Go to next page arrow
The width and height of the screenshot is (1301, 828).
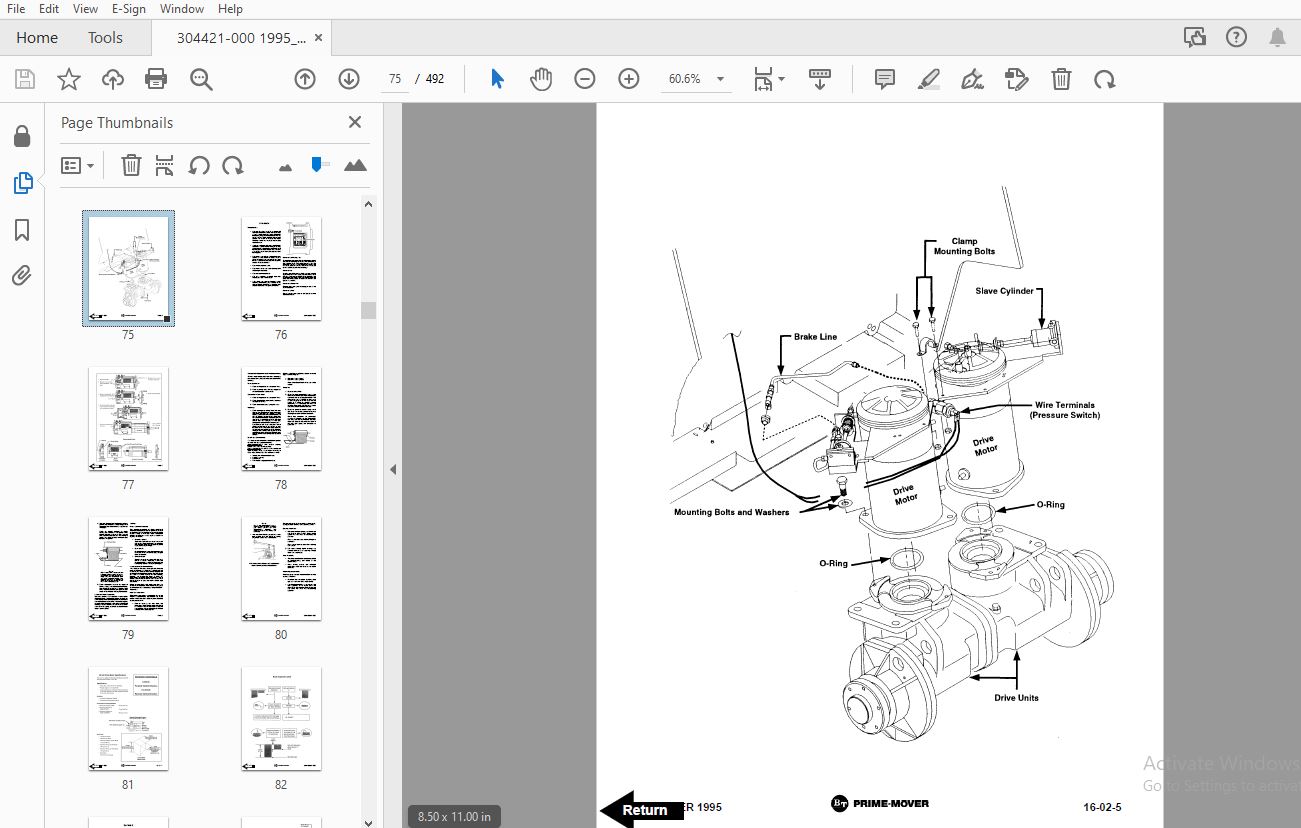coord(348,79)
